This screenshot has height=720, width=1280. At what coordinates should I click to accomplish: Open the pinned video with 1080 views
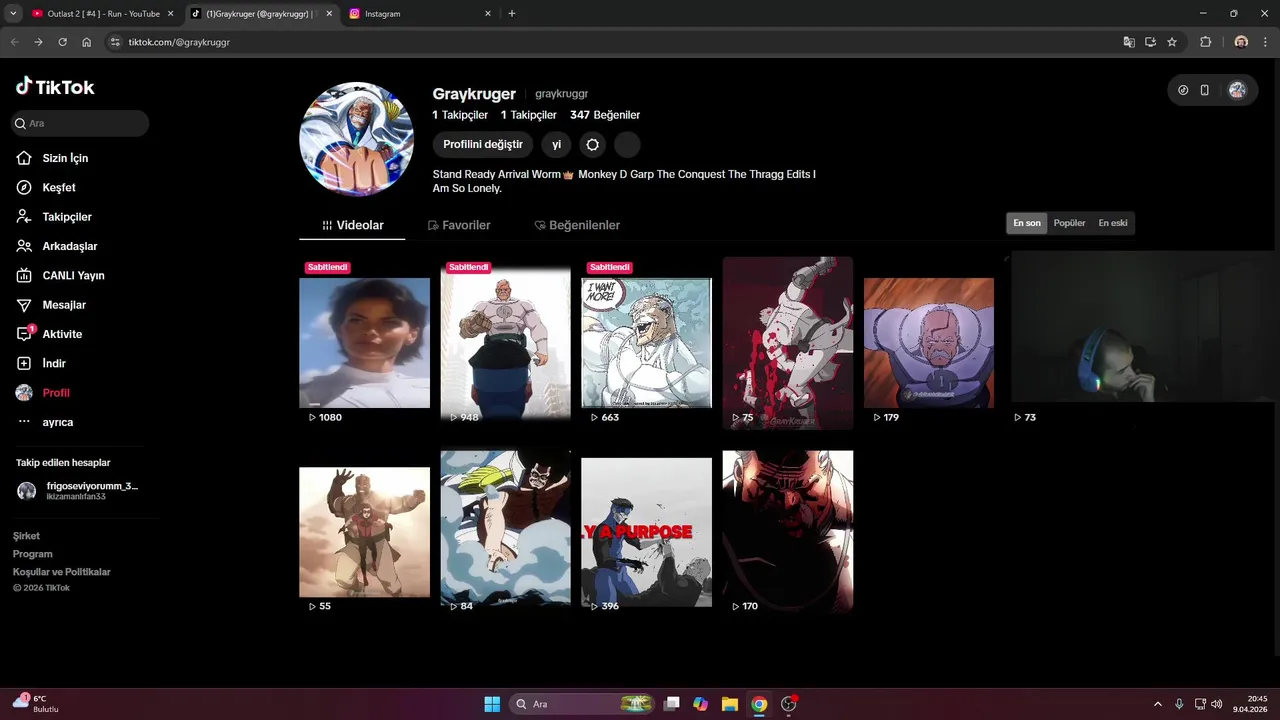pos(364,342)
